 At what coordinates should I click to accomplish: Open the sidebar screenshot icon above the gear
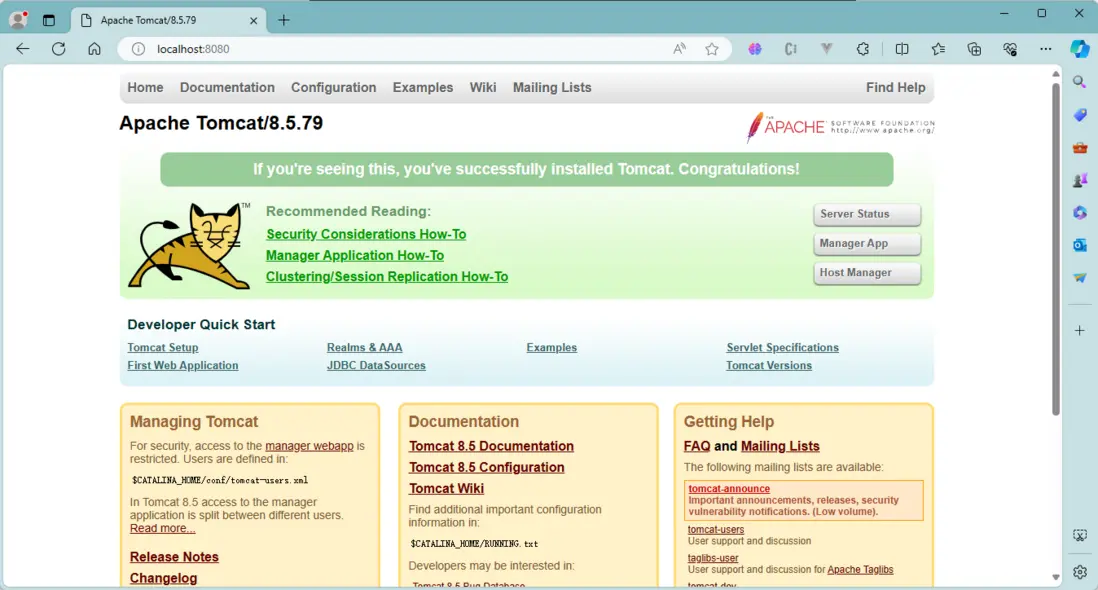coord(1080,535)
